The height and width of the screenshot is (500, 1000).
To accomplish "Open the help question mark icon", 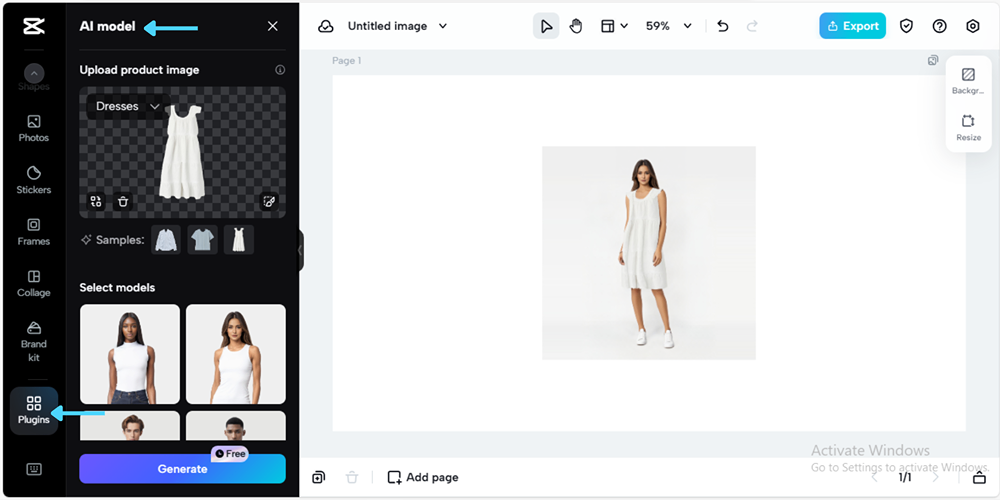I will [x=939, y=26].
